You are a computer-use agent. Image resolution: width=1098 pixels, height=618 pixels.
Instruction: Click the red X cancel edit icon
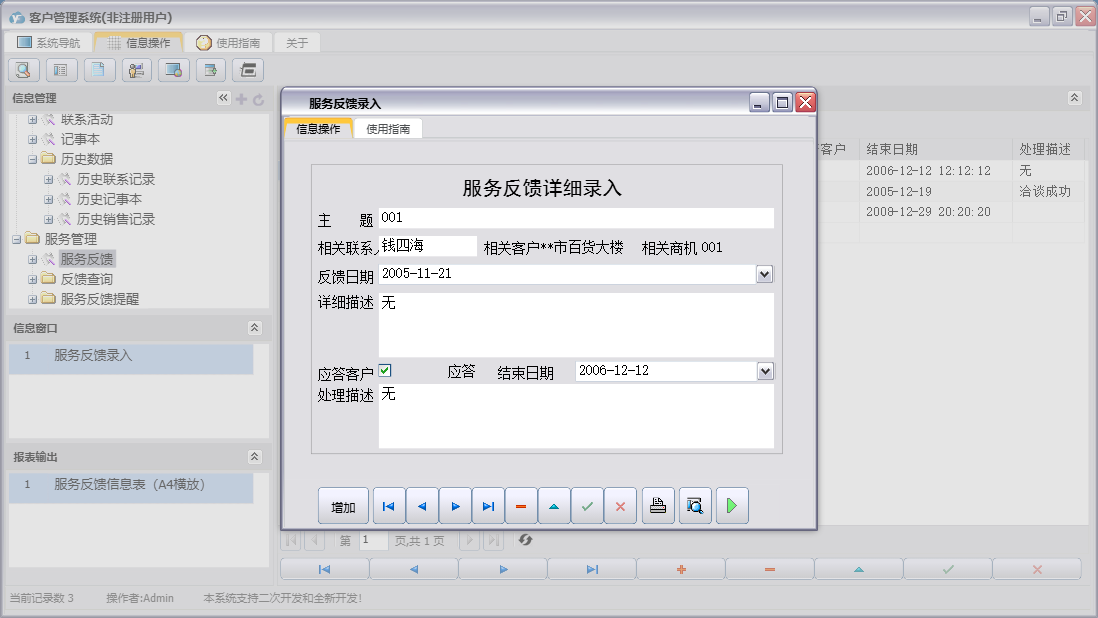(620, 507)
